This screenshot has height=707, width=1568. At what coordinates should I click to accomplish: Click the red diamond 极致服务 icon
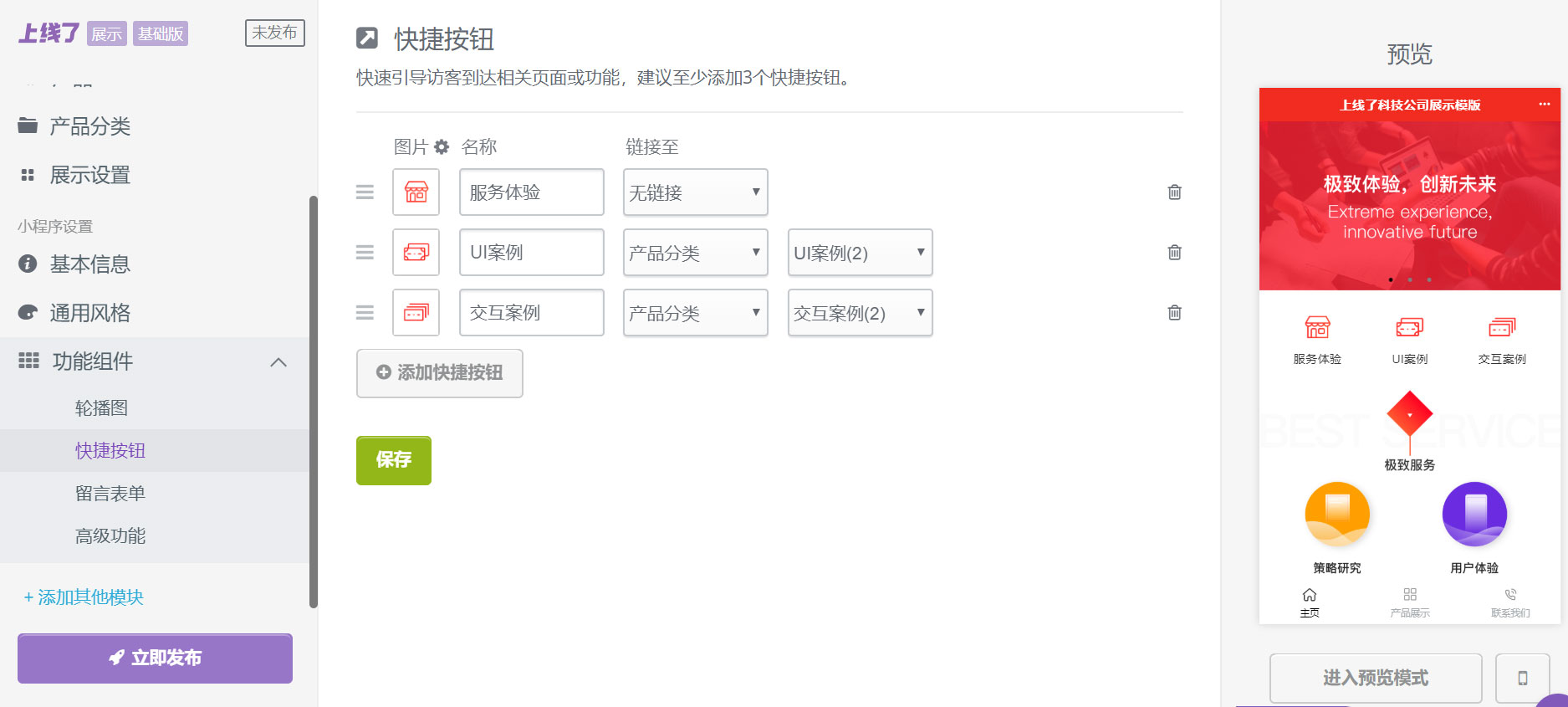pos(1410,414)
